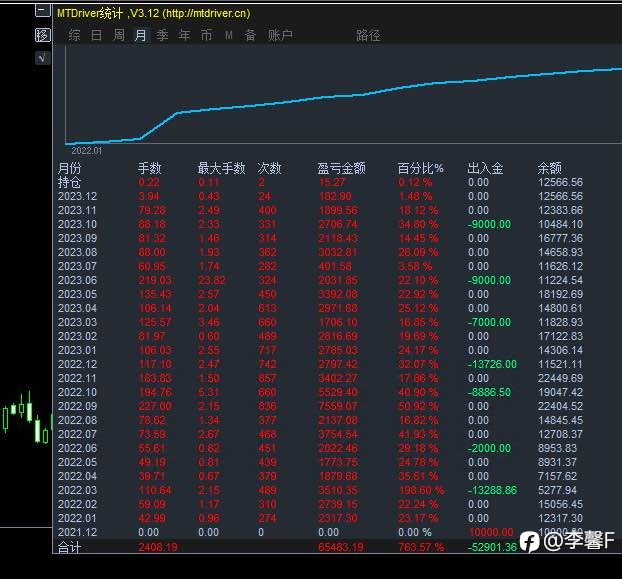Viewport: 622px width, 579px height.
Task: Click the total -52901.36 value
Action: click(492, 547)
